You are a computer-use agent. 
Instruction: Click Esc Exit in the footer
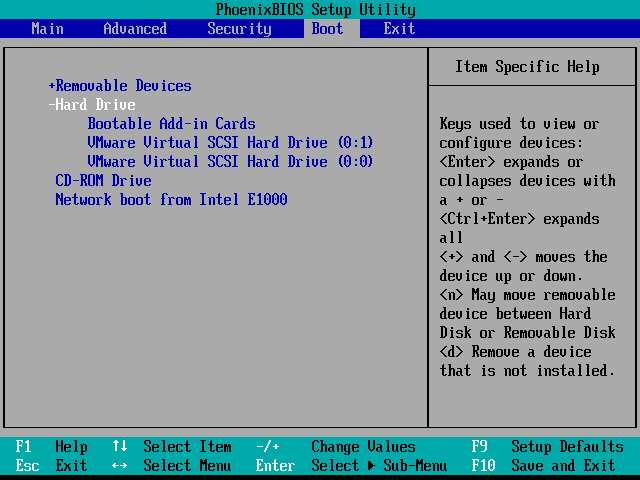point(51,466)
